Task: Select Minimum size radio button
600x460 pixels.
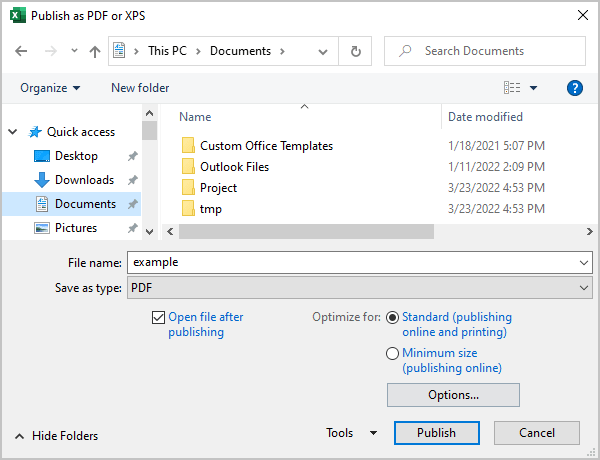Action: [392, 353]
